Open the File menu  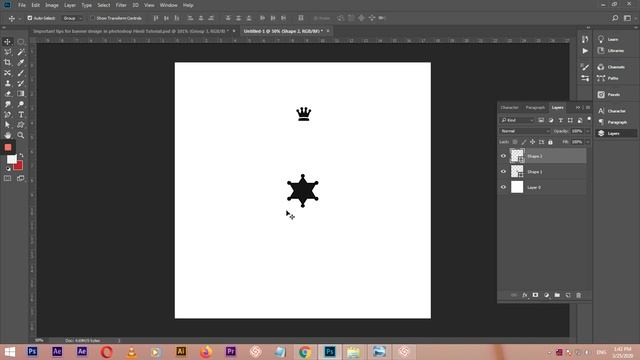22,5
